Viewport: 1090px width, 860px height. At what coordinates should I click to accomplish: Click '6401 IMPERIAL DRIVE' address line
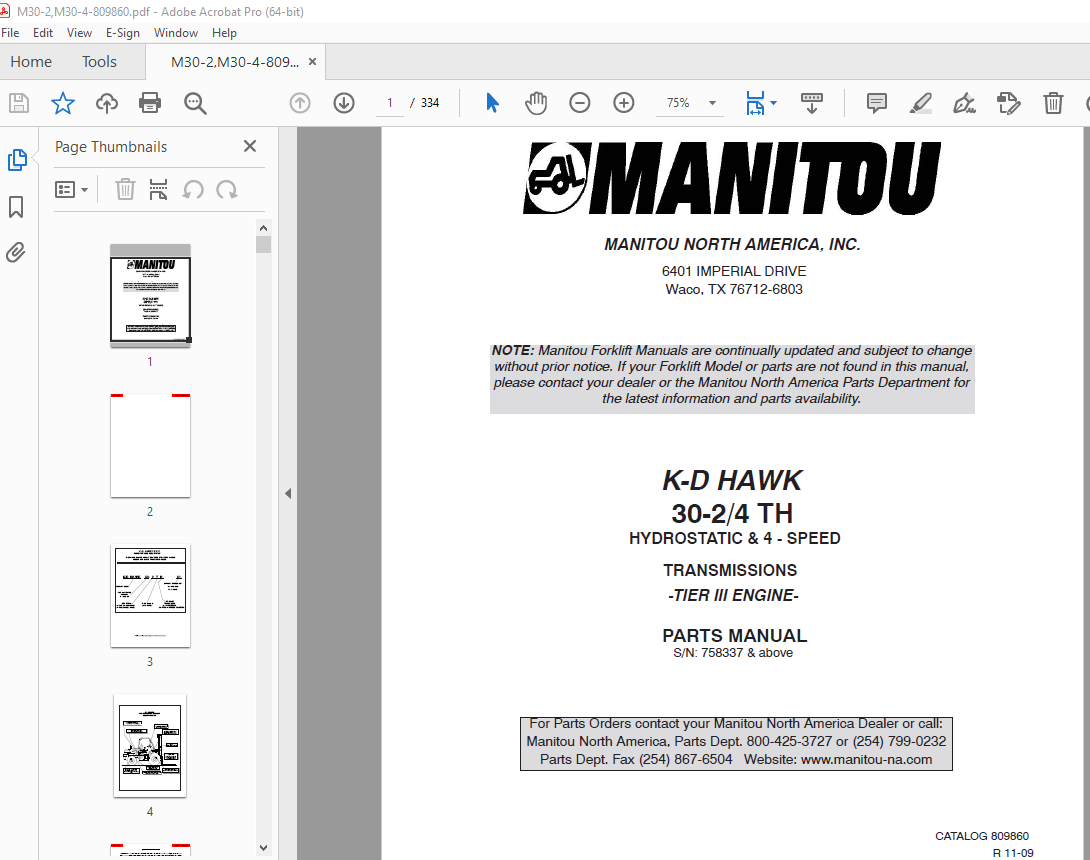[x=734, y=271]
